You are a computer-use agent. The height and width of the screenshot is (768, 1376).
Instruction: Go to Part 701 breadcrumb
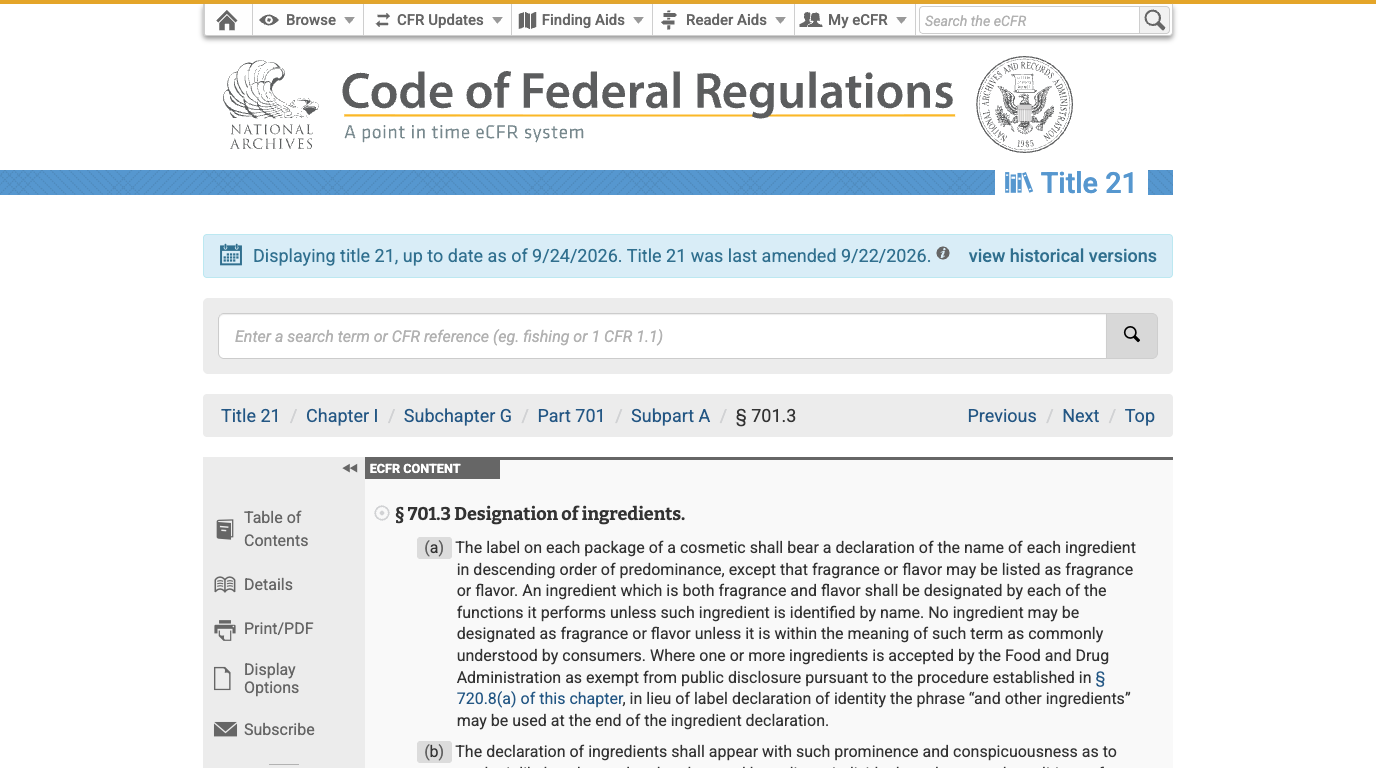point(571,416)
